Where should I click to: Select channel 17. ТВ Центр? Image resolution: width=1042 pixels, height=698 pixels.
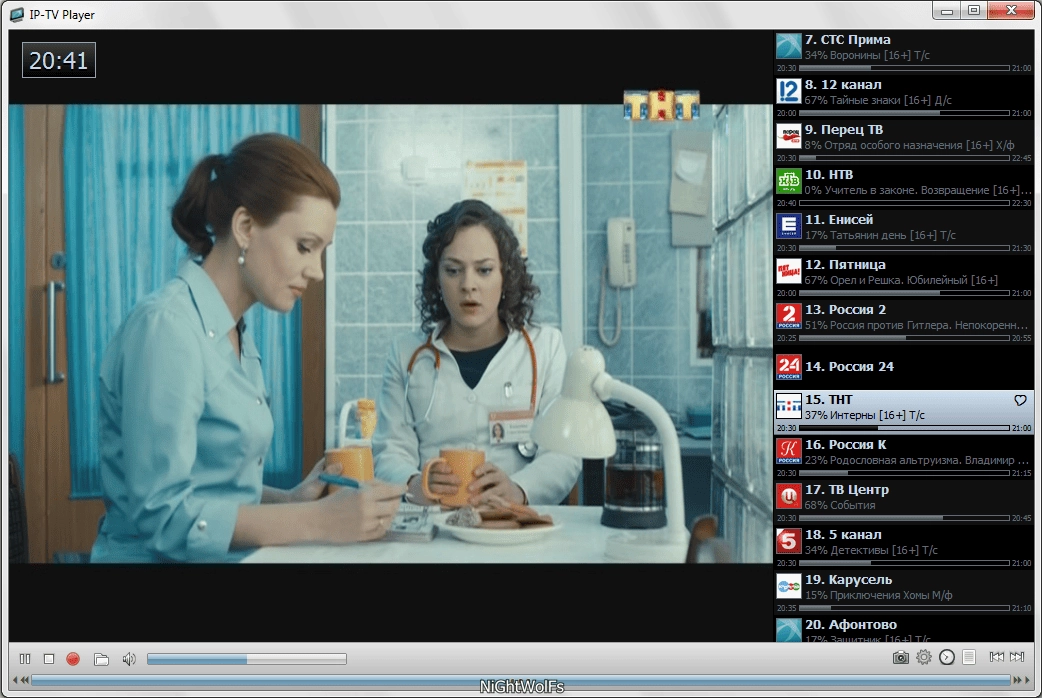[x=904, y=503]
